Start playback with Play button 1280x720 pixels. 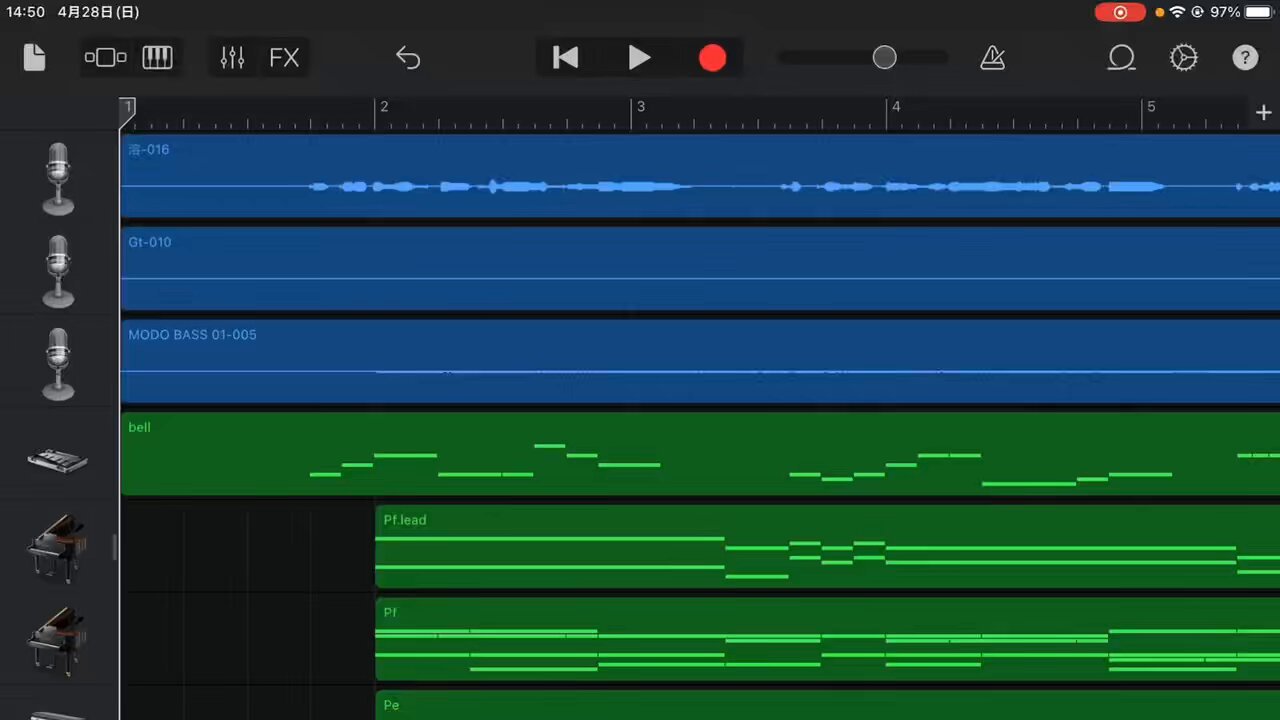pyautogui.click(x=639, y=58)
